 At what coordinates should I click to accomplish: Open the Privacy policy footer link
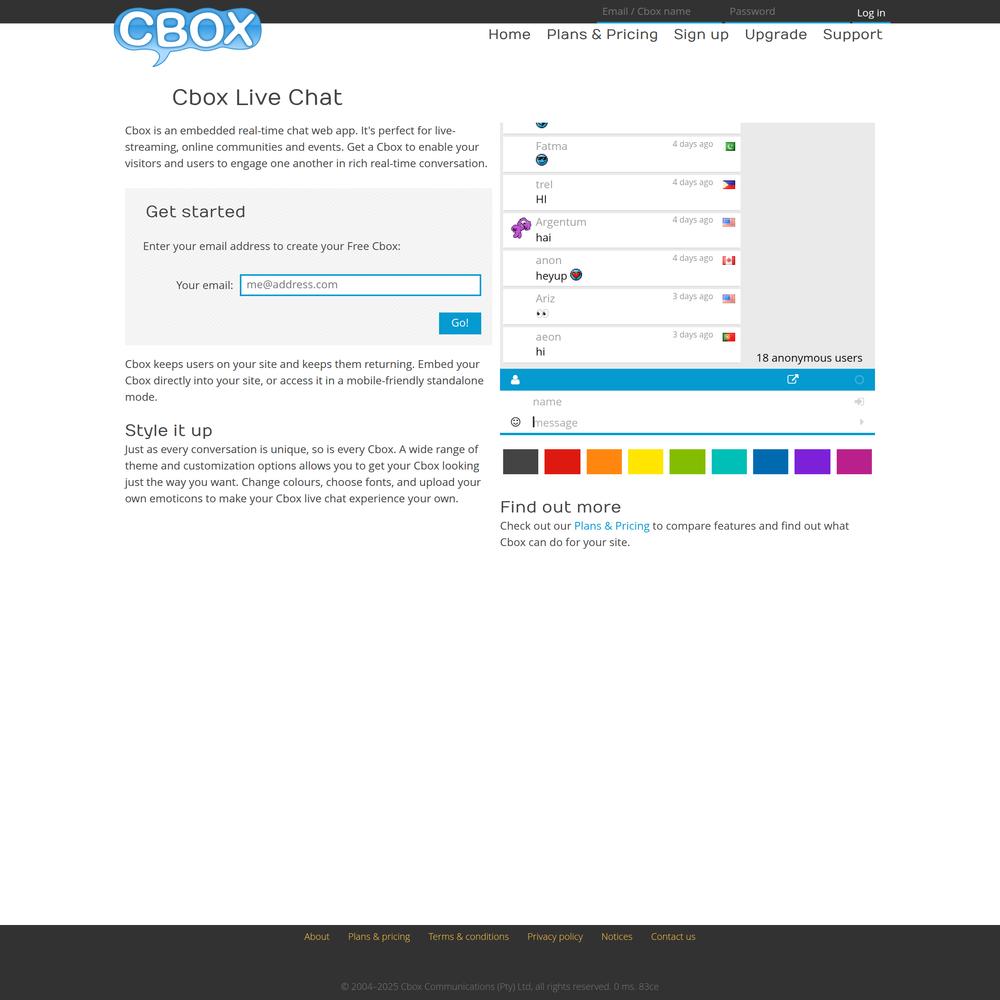[555, 937]
